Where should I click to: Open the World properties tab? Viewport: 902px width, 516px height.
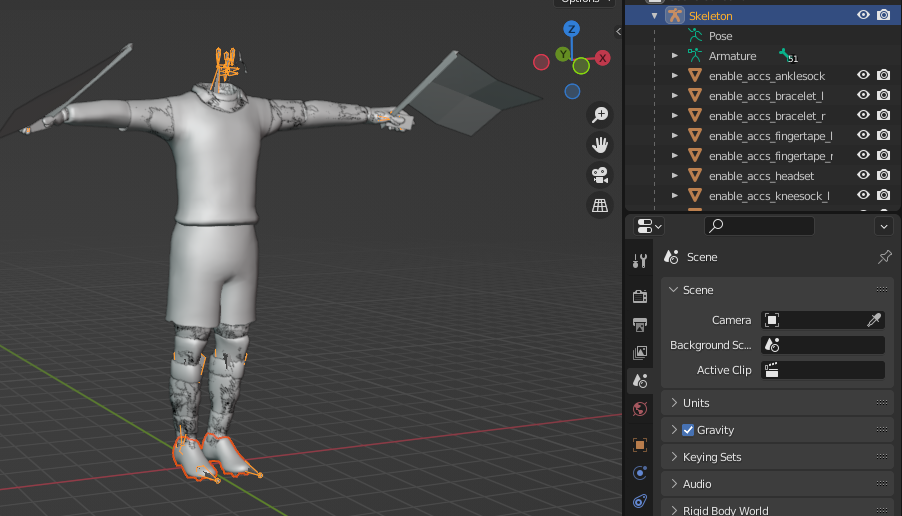[640, 409]
